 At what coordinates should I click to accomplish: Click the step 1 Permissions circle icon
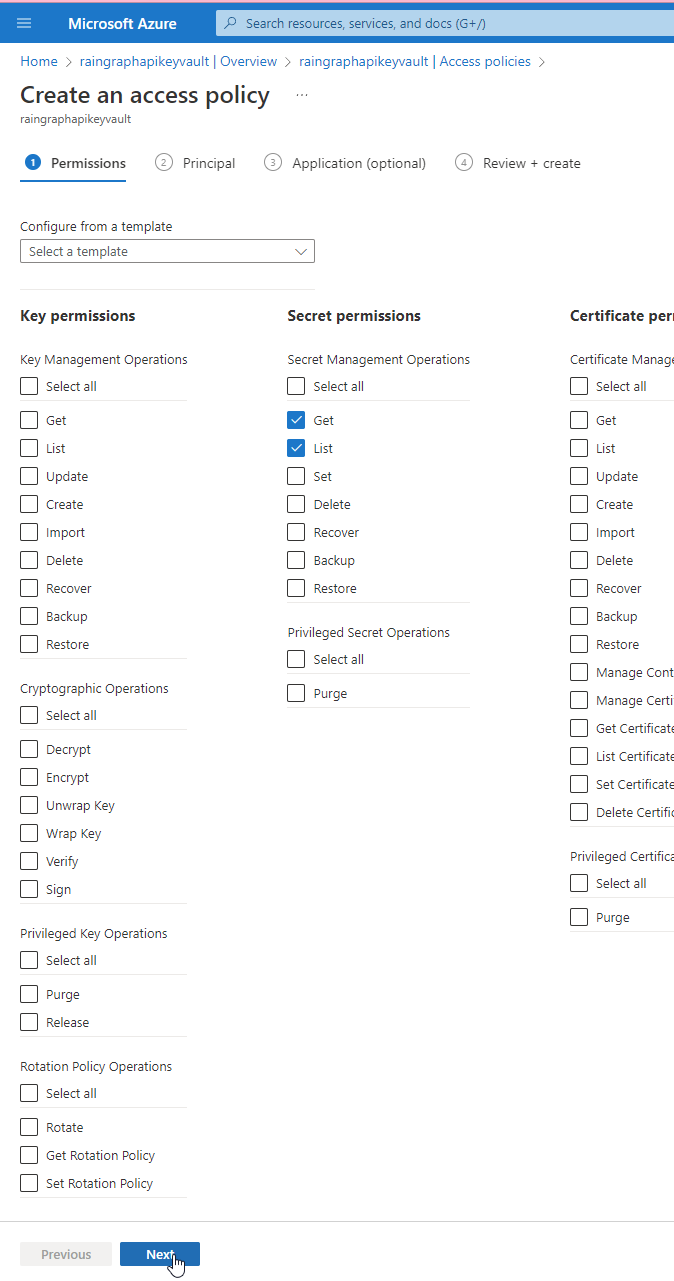(33, 162)
